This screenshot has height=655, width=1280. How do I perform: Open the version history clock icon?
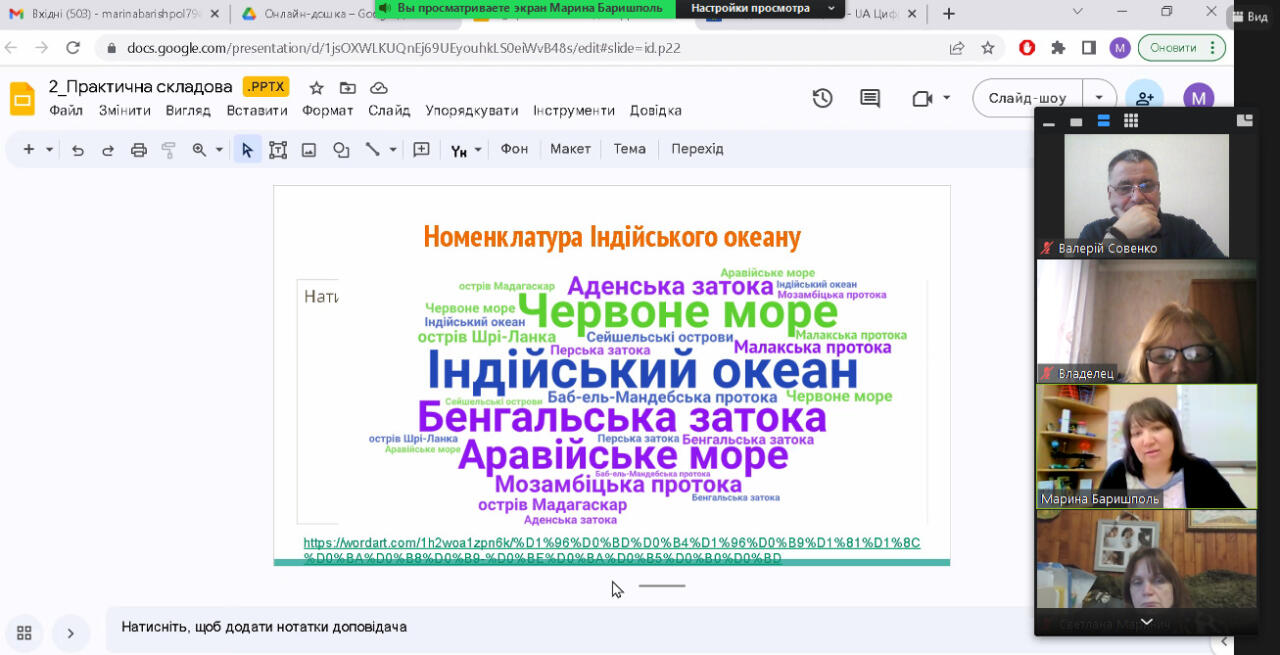(822, 98)
